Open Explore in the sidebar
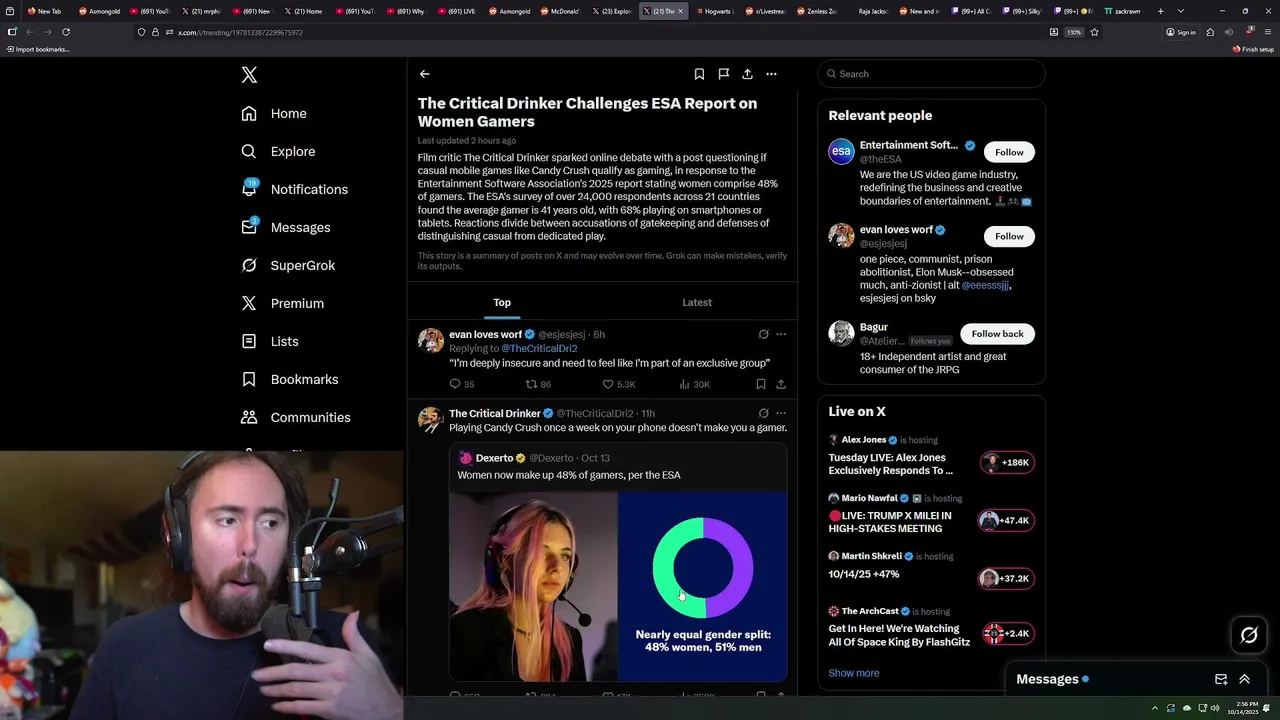Screen dimensions: 1280x720 tap(278, 151)
